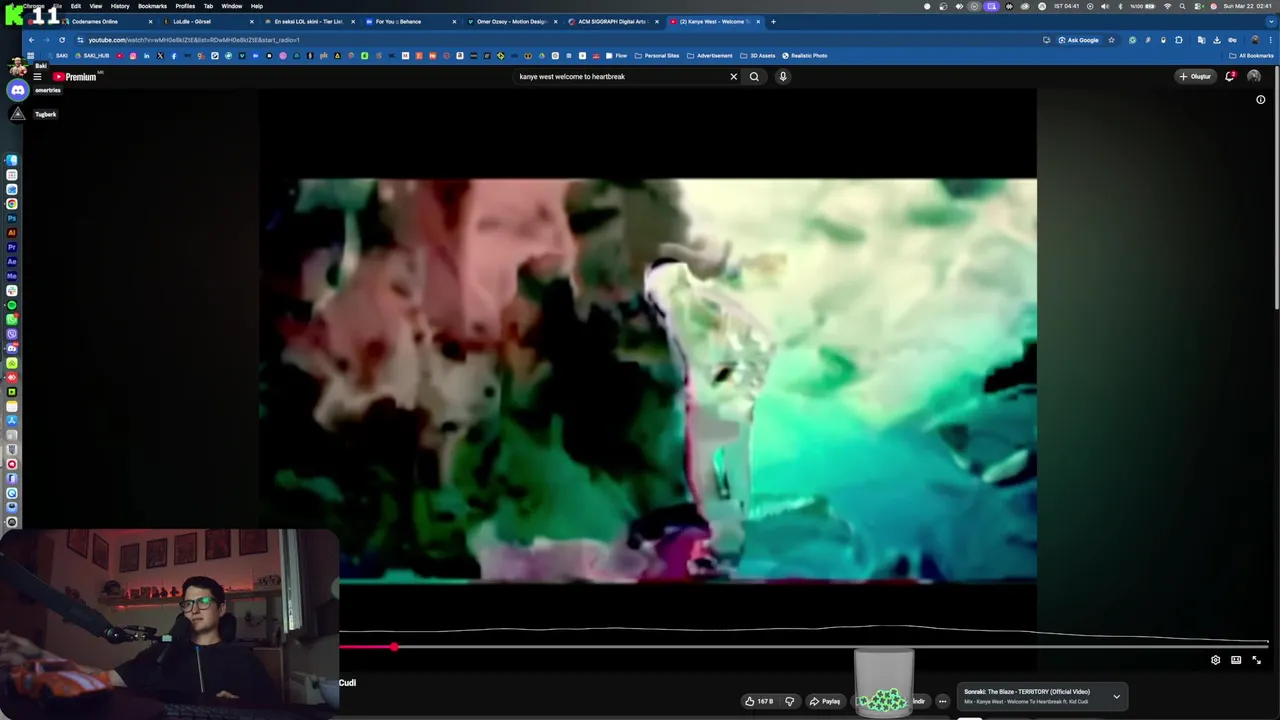Switch to theater mode in player
1280x720 pixels.
click(1236, 660)
